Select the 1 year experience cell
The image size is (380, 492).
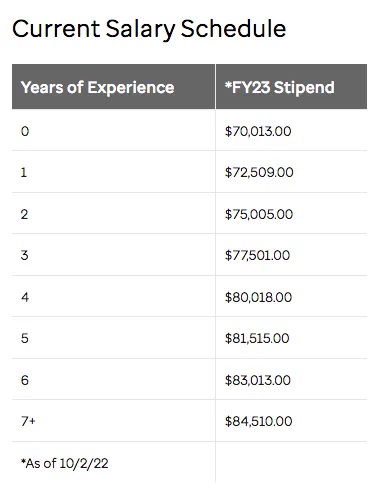point(114,172)
